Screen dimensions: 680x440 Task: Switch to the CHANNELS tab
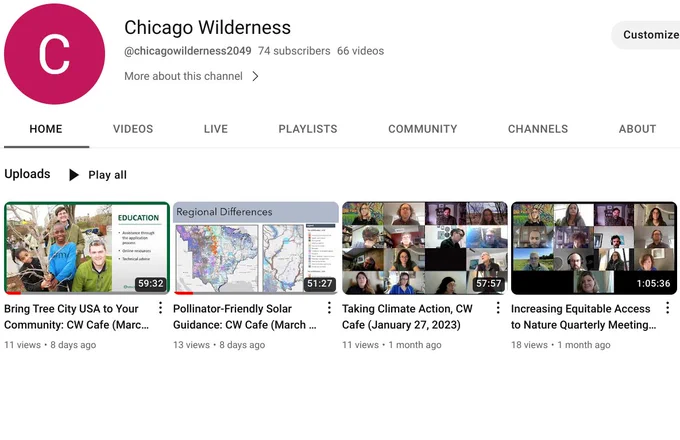[x=538, y=129]
